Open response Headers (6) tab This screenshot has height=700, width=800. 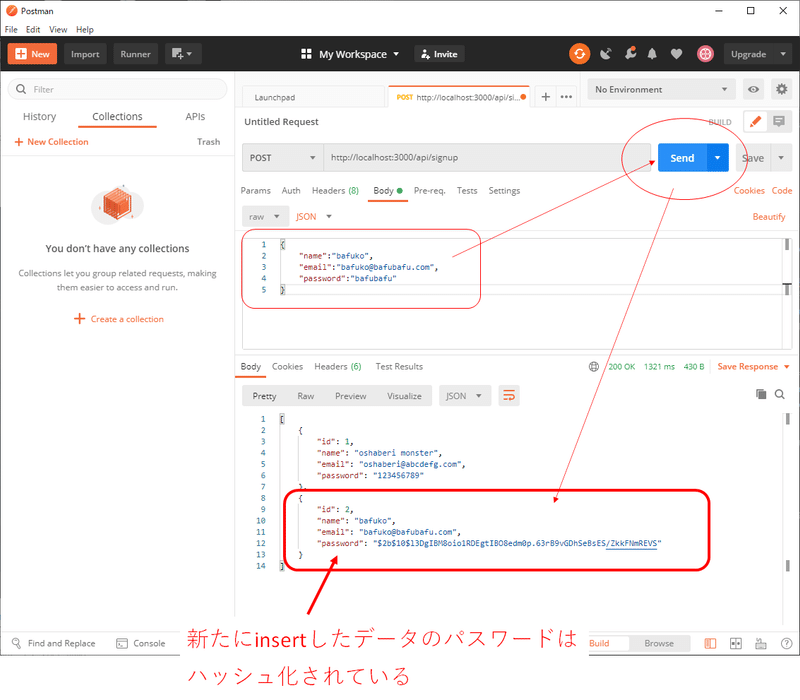tap(338, 367)
